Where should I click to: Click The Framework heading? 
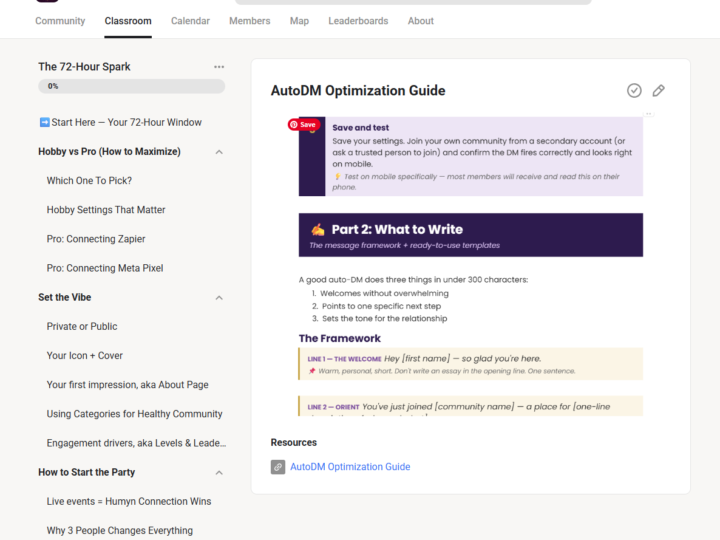(x=339, y=338)
